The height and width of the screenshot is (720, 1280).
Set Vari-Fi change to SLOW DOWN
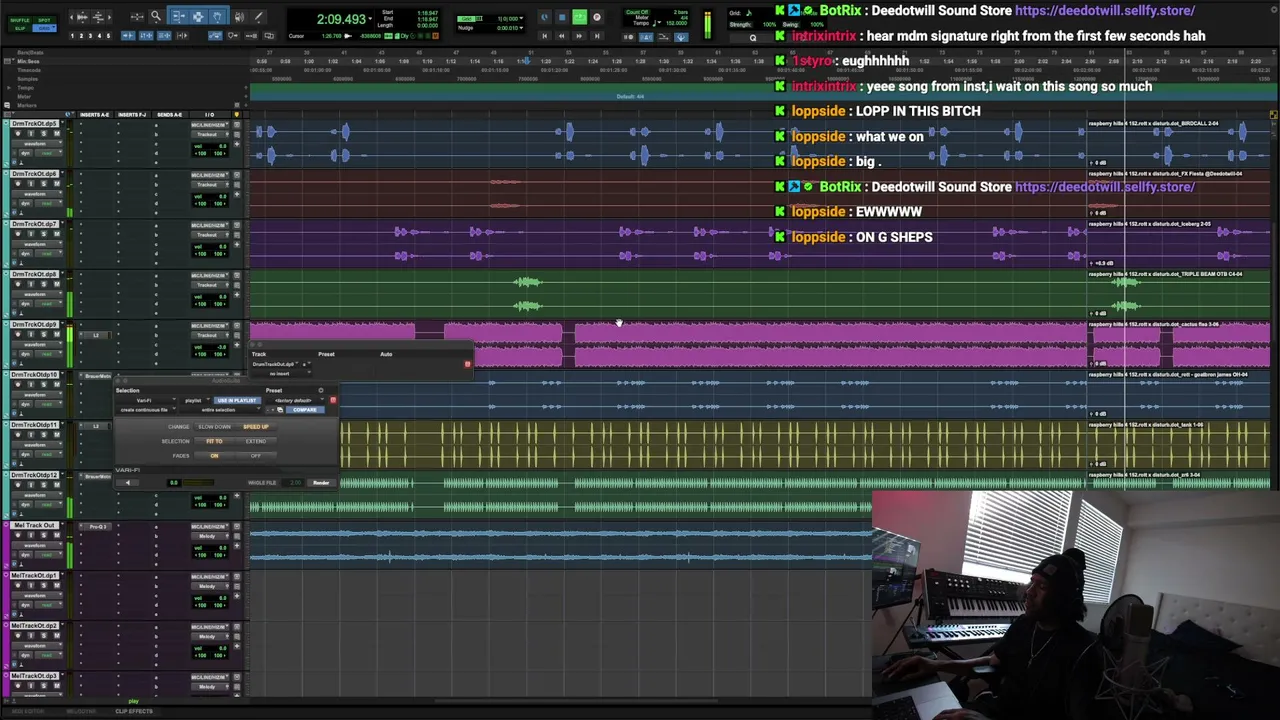click(214, 427)
